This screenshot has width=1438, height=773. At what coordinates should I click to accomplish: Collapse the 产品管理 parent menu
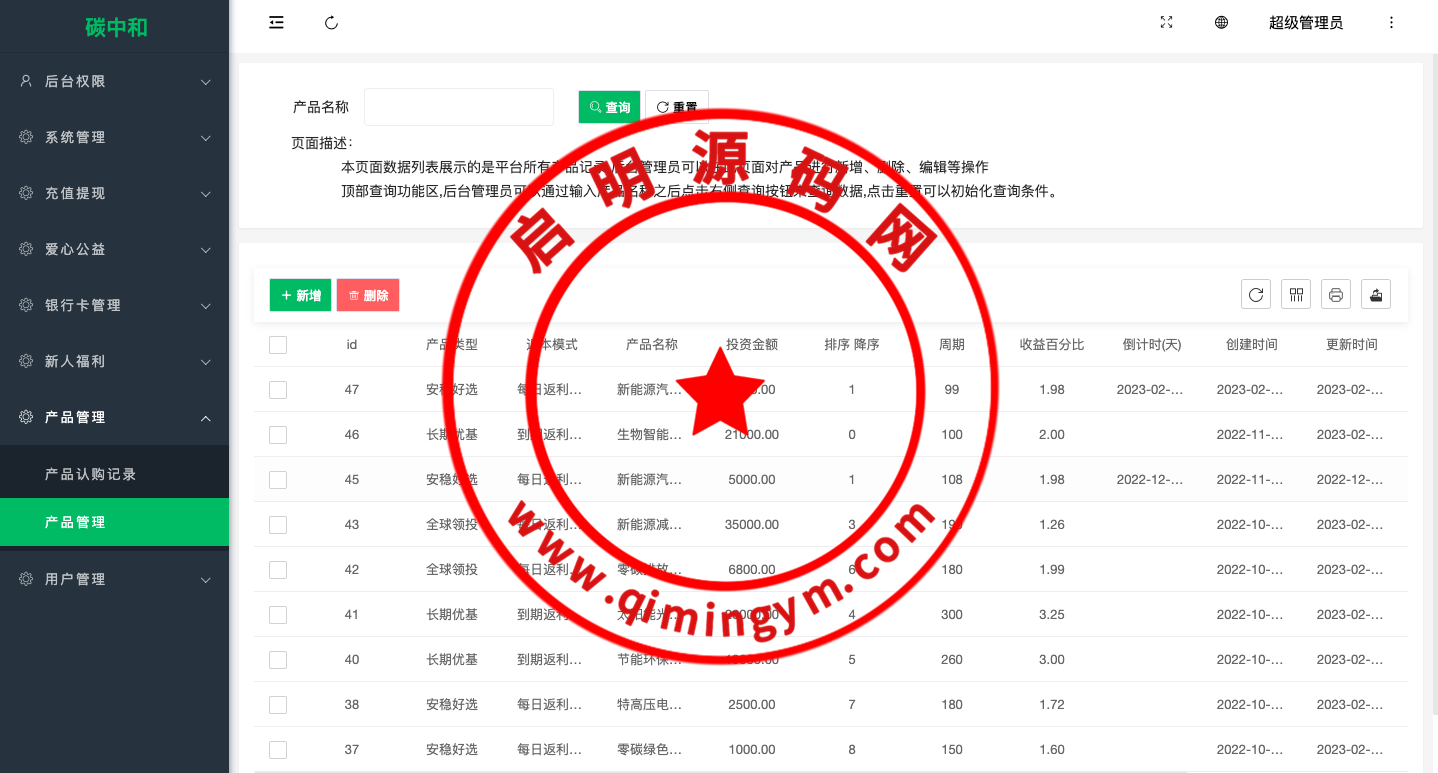[115, 417]
